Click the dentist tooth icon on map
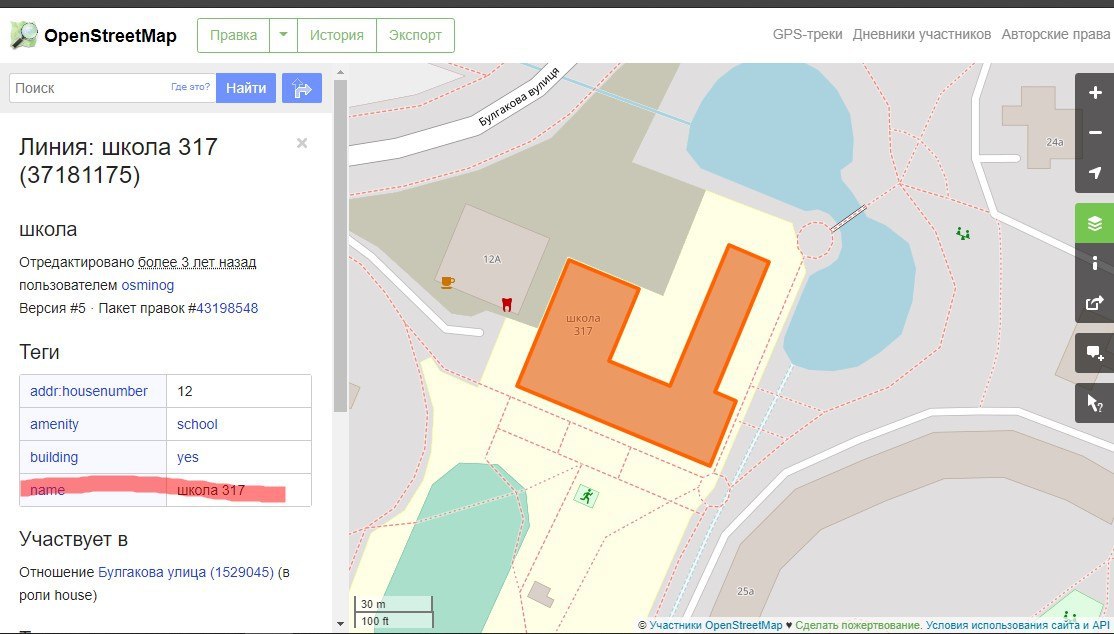Viewport: 1114px width, 634px height. coord(507,303)
